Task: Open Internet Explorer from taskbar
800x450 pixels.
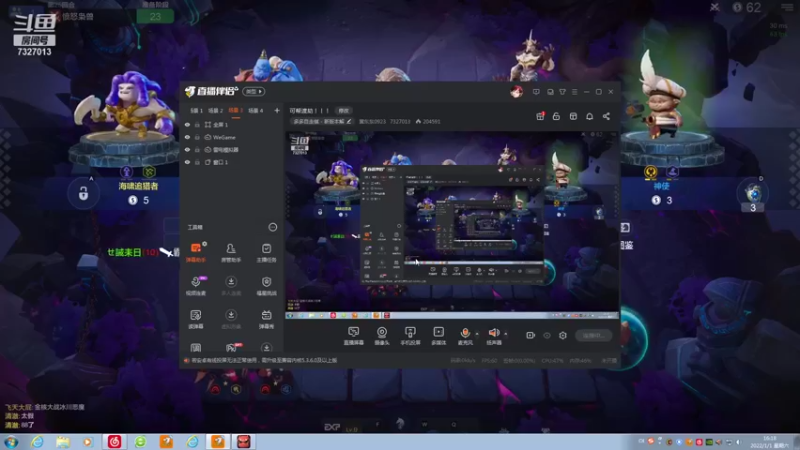Action: point(37,442)
